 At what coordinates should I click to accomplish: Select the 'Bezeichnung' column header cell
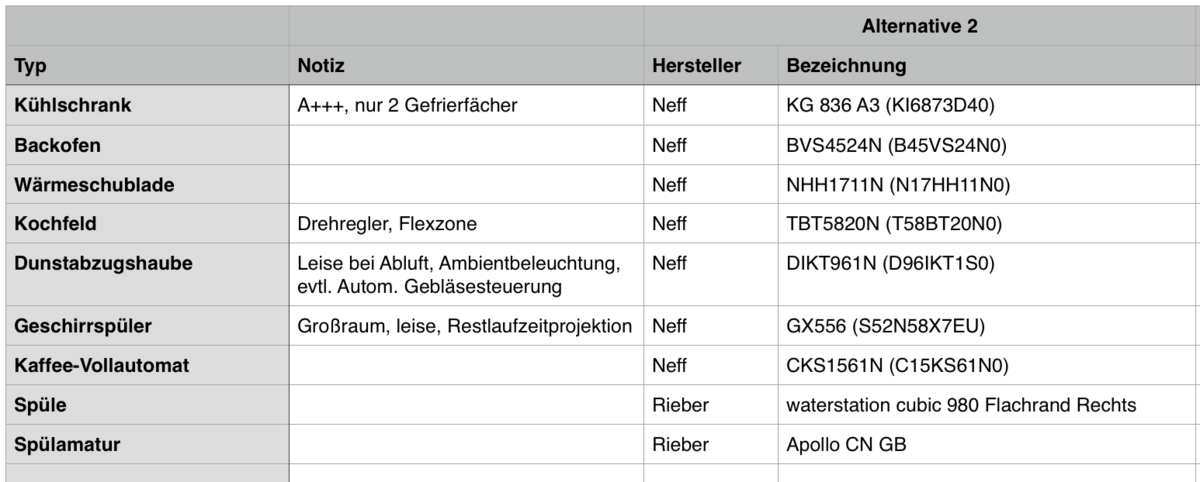pos(846,67)
